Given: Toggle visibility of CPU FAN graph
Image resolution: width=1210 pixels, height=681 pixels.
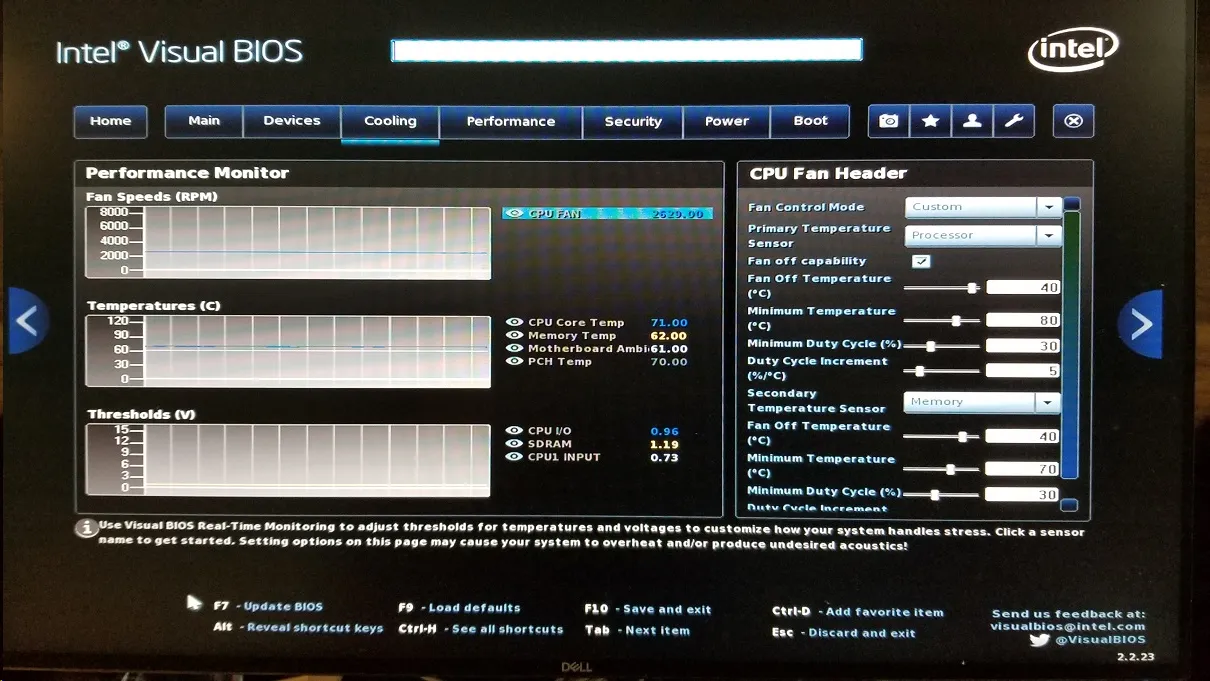Looking at the screenshot, I should (515, 213).
